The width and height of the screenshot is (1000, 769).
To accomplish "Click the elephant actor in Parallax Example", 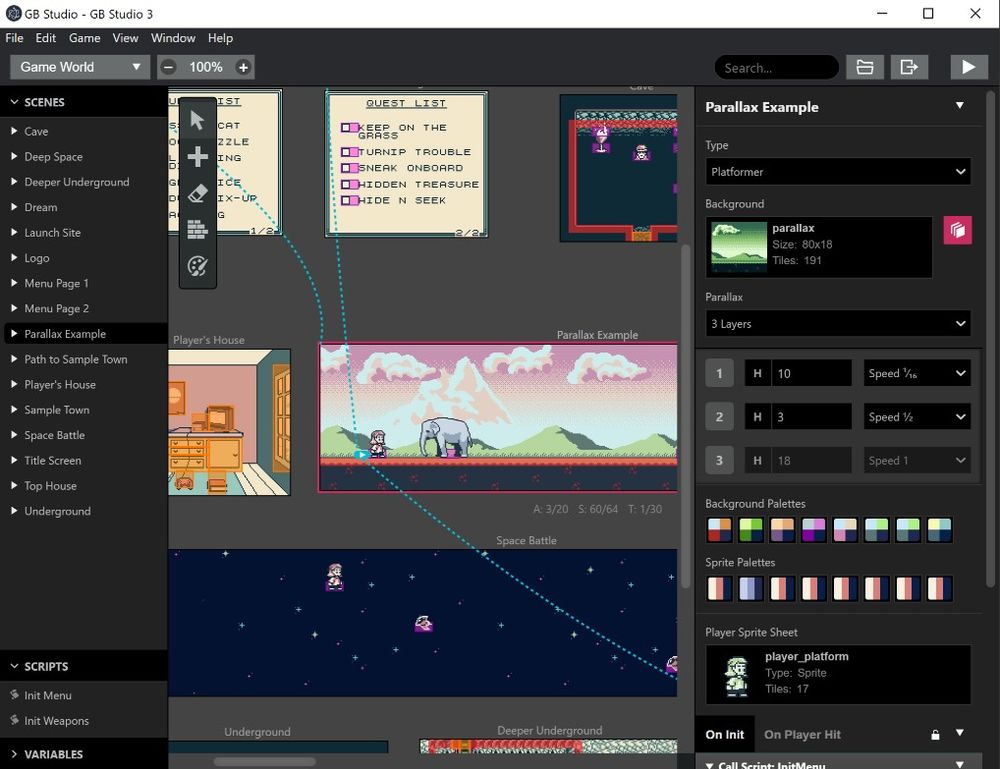I will (446, 437).
